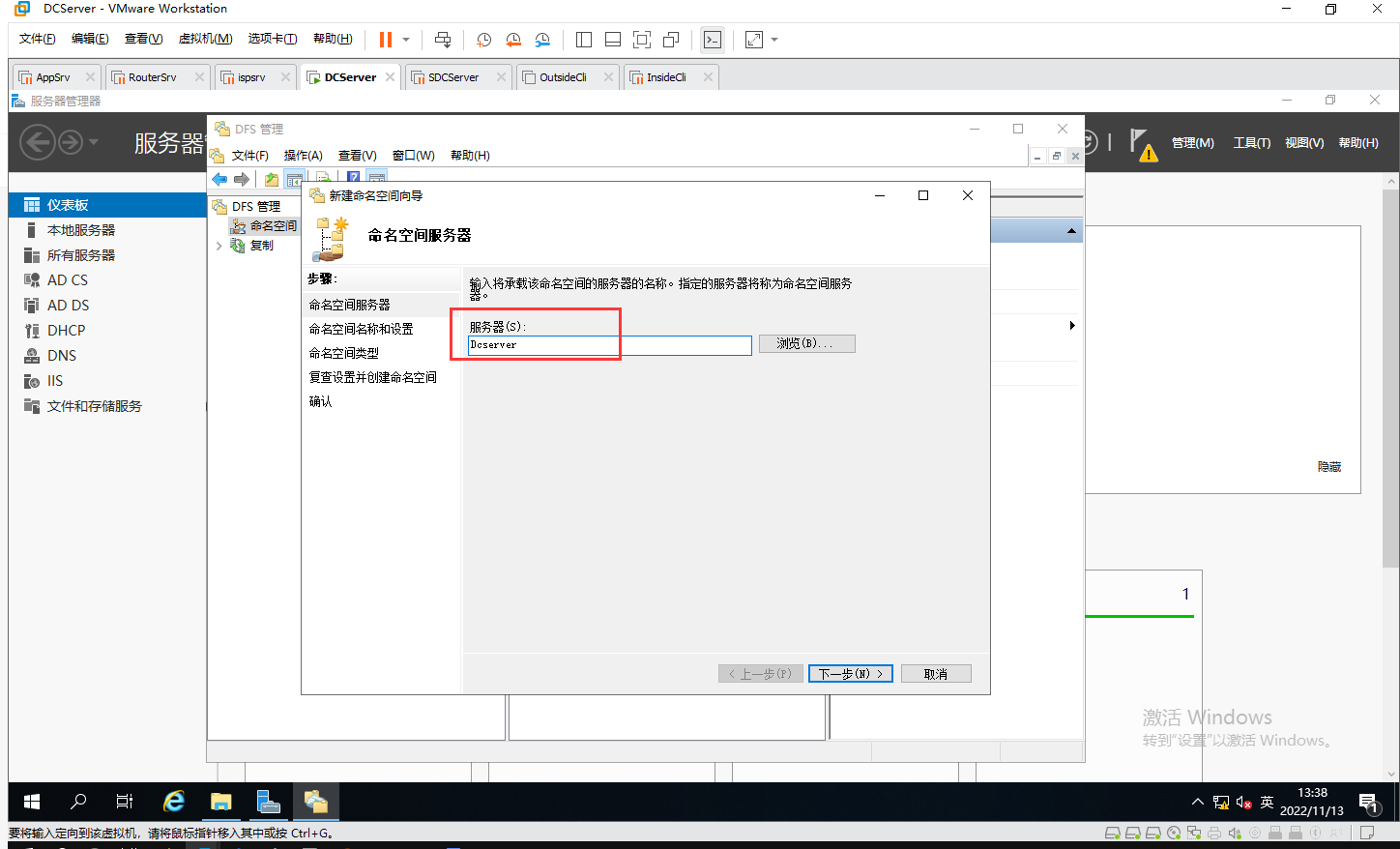Viewport: 1400px width, 849px height.
Task: Click the DFS Management forward arrow icon
Action: coord(242,179)
